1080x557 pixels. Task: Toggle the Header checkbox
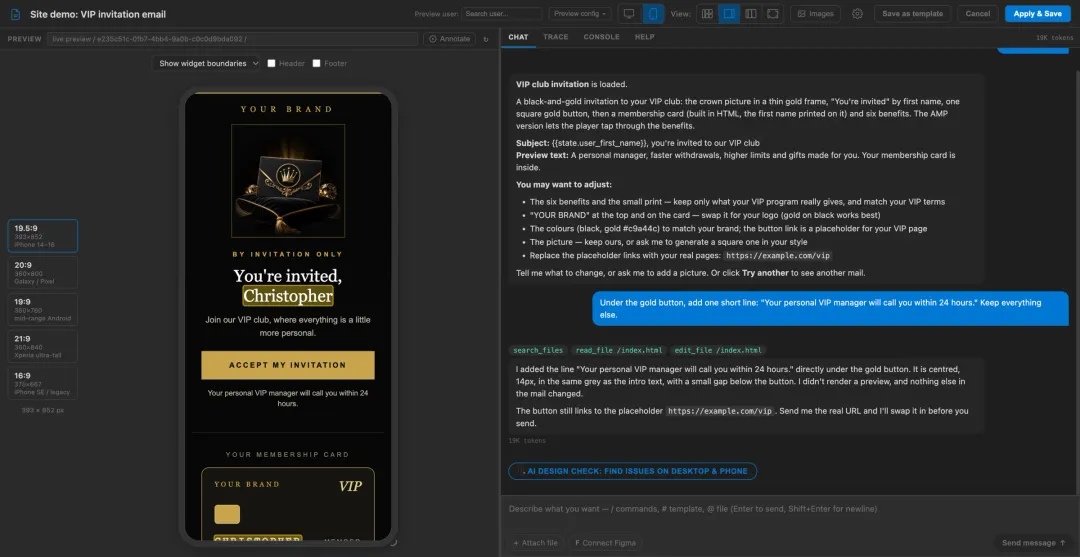click(x=271, y=63)
